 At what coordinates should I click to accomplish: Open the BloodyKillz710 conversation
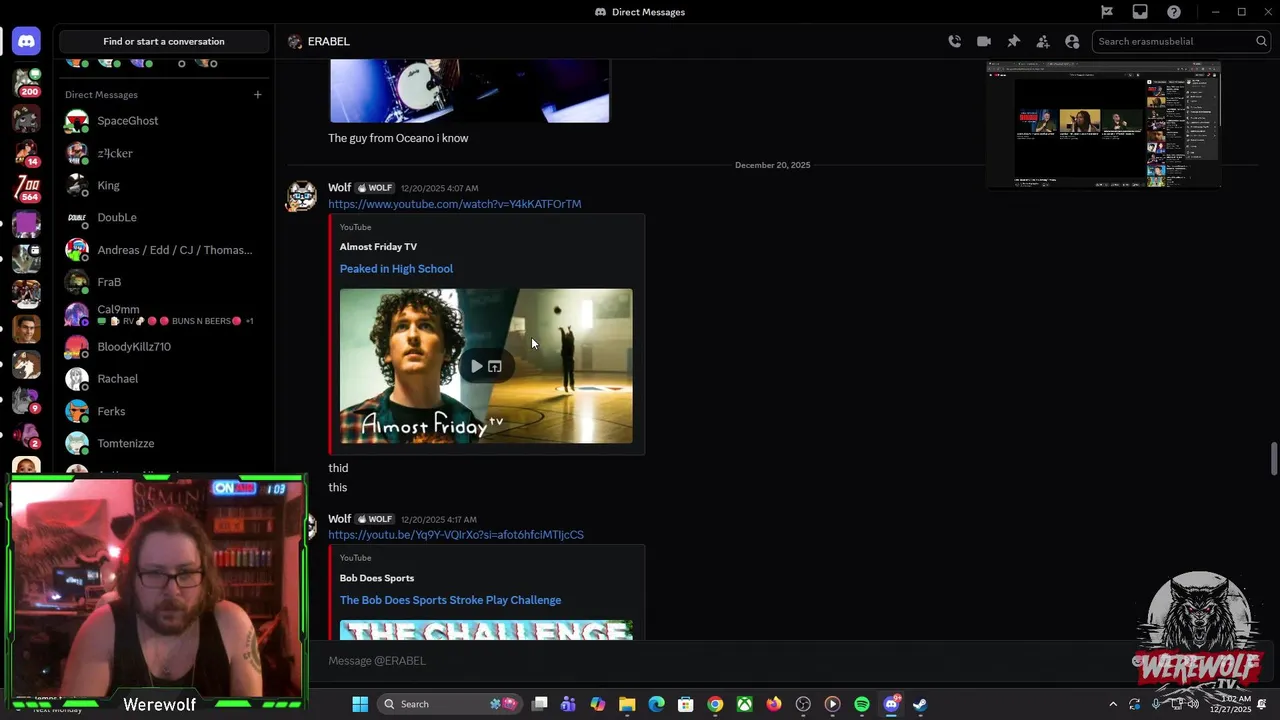(165, 347)
